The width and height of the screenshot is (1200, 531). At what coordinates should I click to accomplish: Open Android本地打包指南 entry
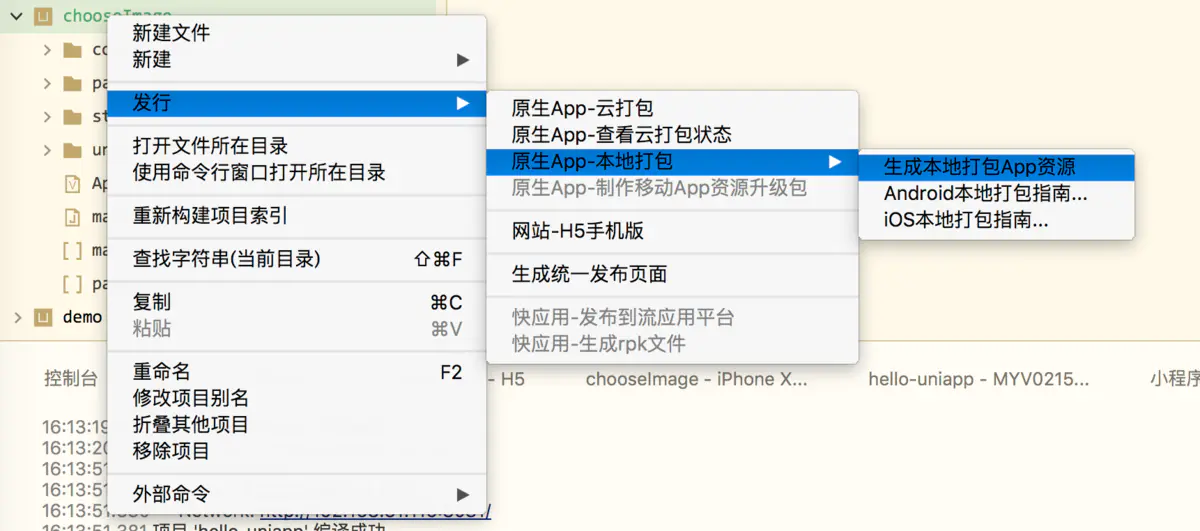996,194
